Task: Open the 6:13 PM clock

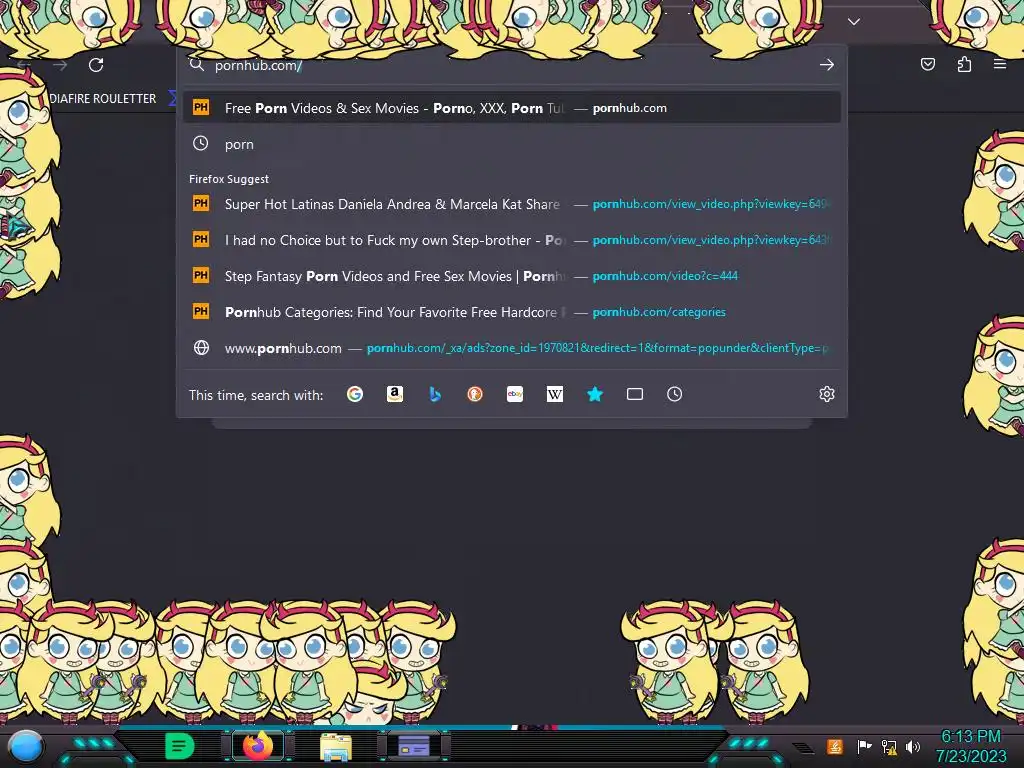Action: click(971, 746)
